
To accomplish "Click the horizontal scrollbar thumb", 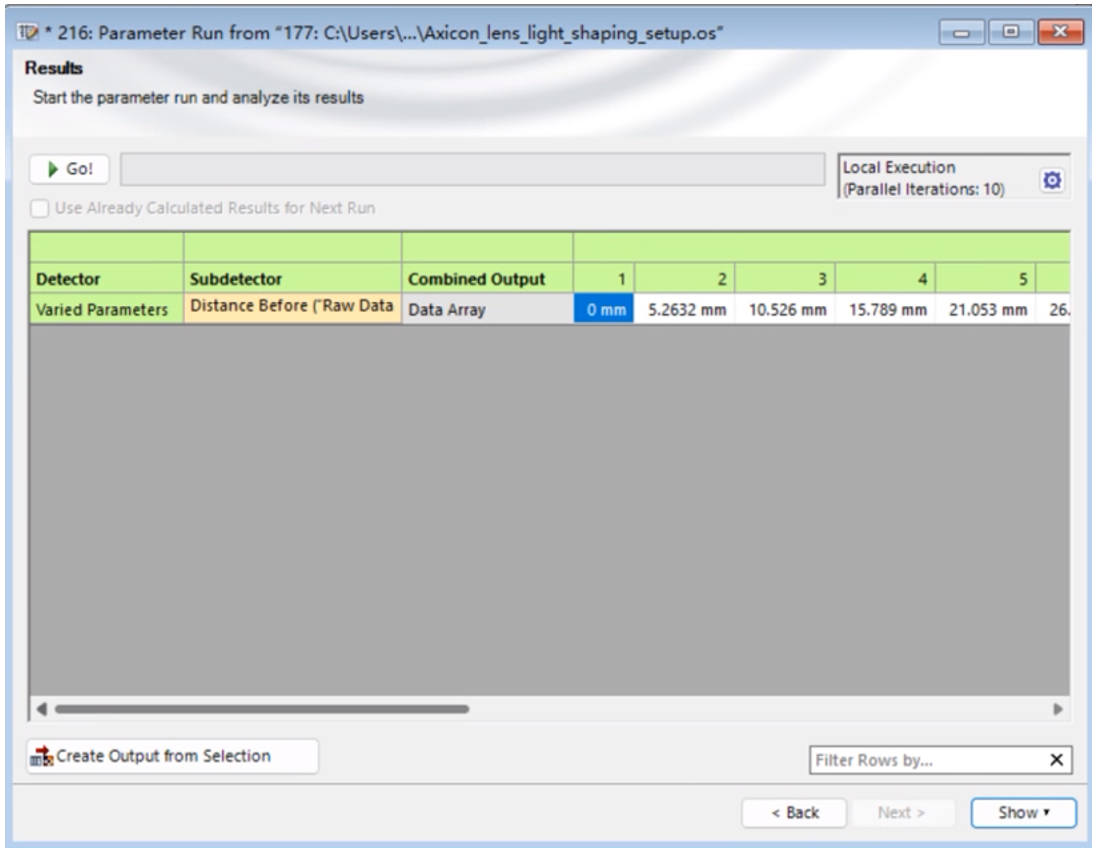I will click(x=260, y=709).
